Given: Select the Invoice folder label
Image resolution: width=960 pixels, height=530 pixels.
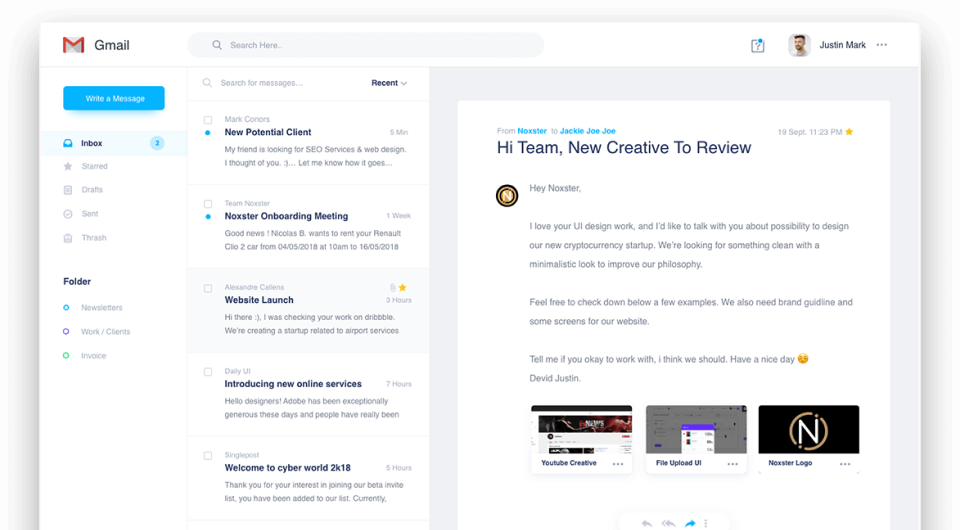Looking at the screenshot, I should pyautogui.click(x=94, y=356).
